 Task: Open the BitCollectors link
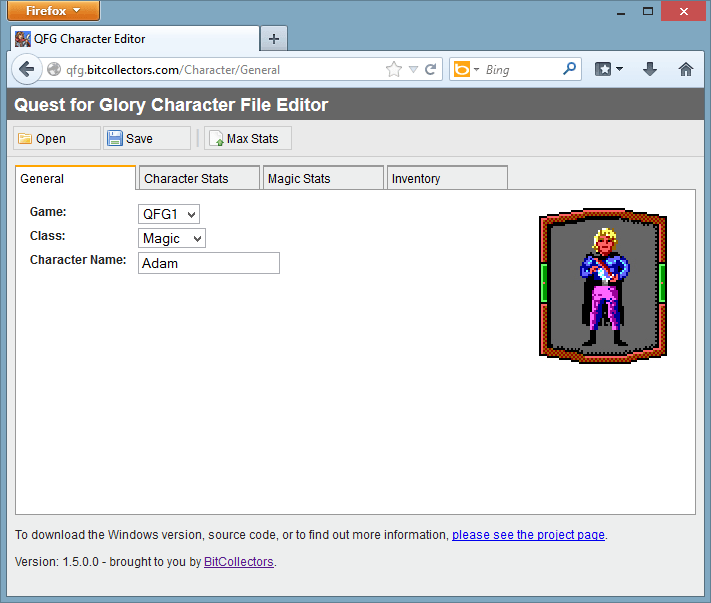coord(239,561)
